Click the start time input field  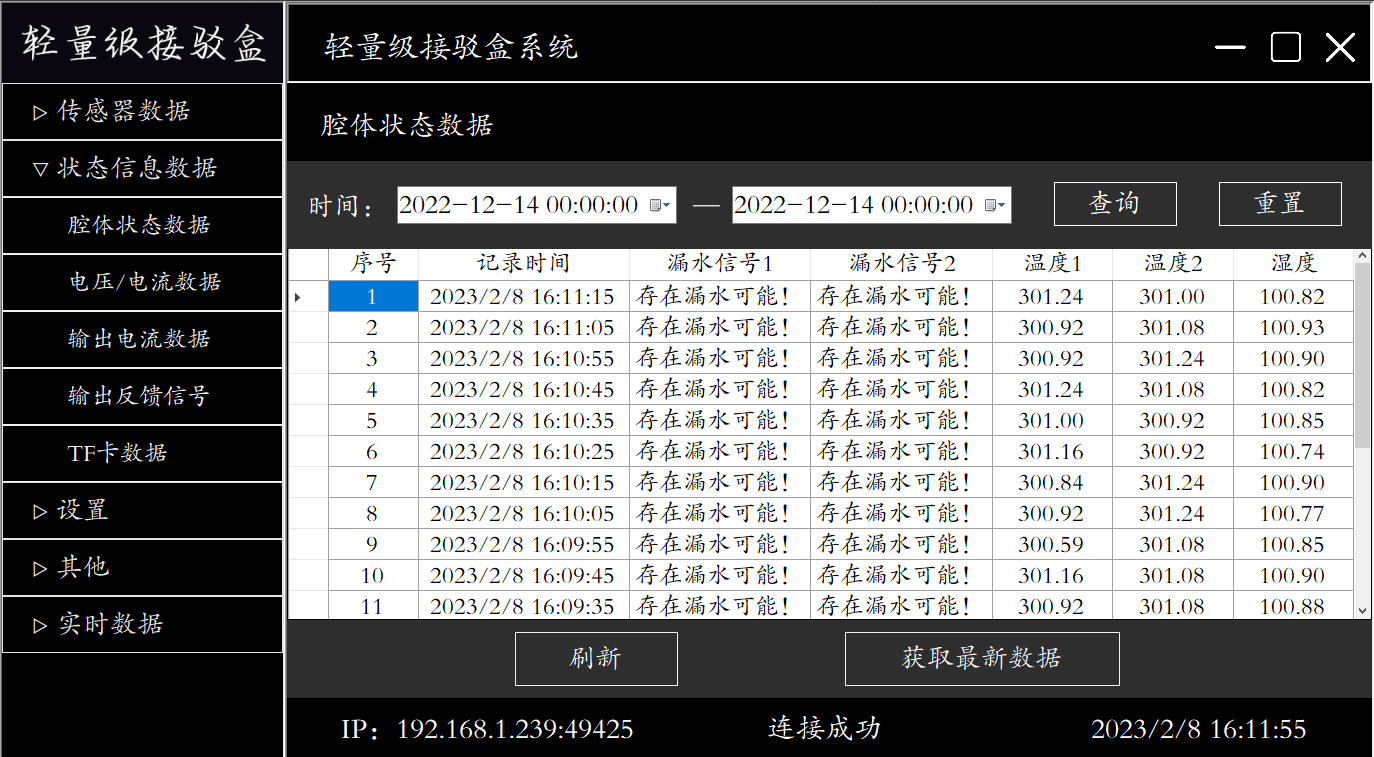(520, 205)
